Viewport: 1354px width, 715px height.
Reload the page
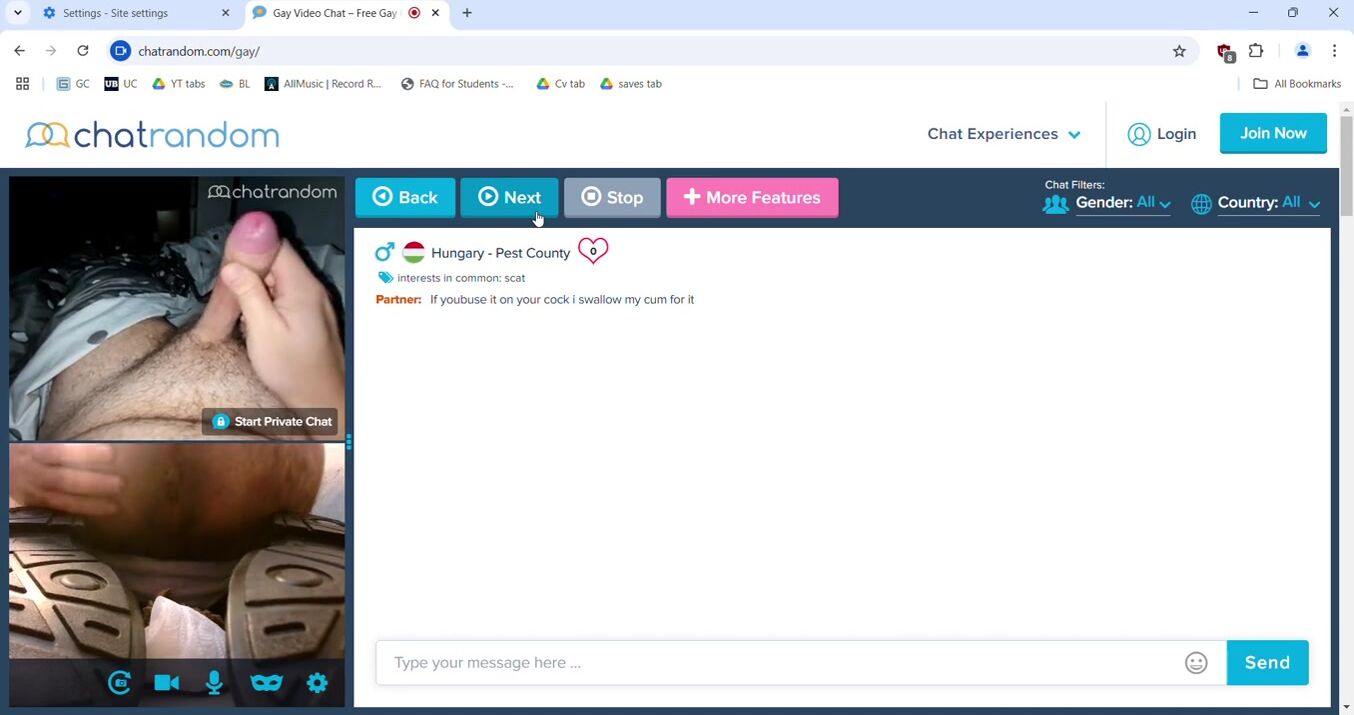pos(83,51)
